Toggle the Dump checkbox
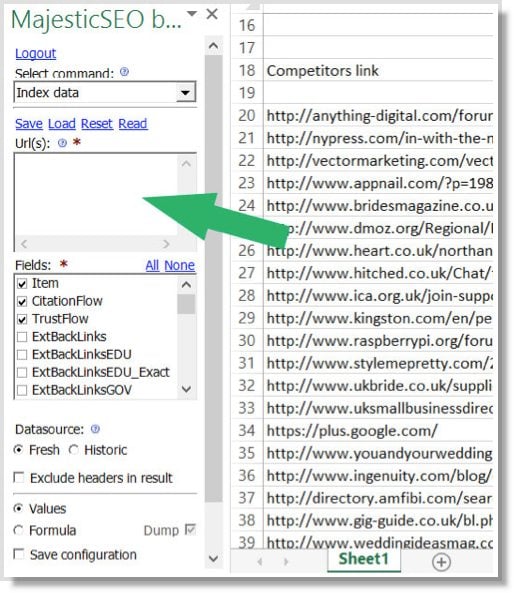514x593 pixels. 190,530
